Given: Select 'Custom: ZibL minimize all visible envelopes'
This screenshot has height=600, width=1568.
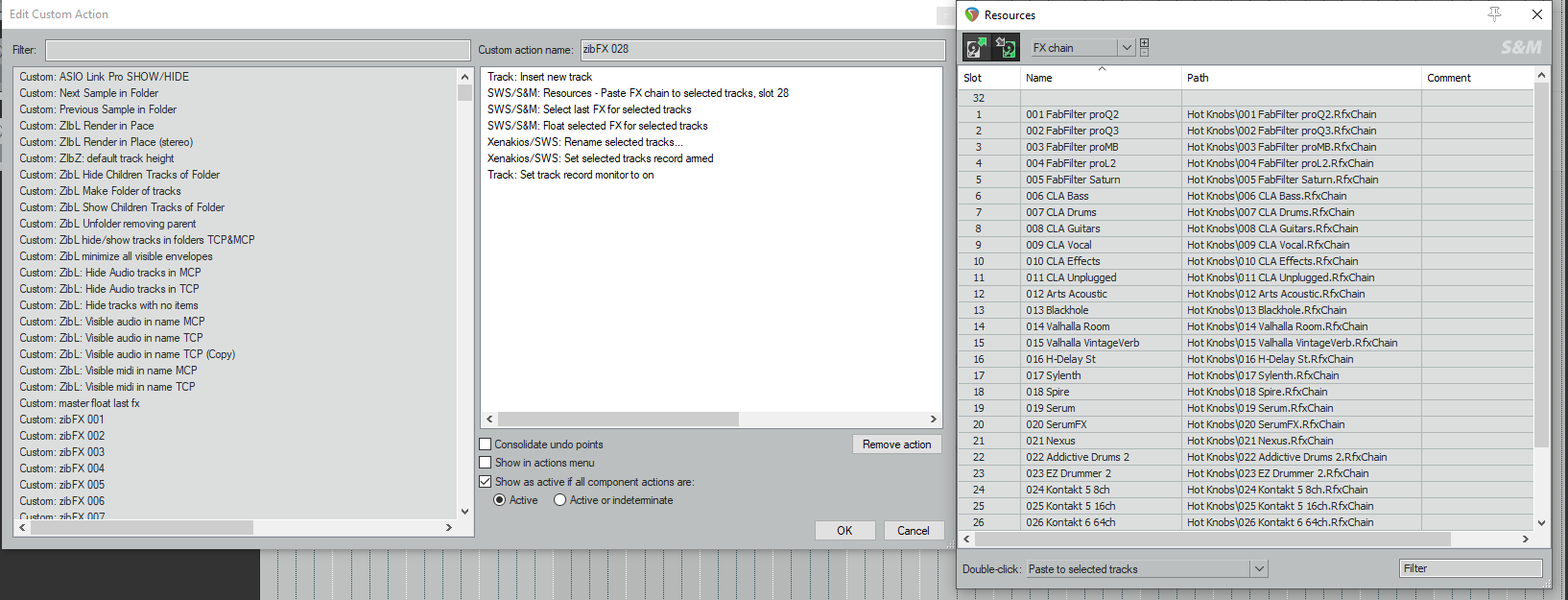Looking at the screenshot, I should point(116,256).
